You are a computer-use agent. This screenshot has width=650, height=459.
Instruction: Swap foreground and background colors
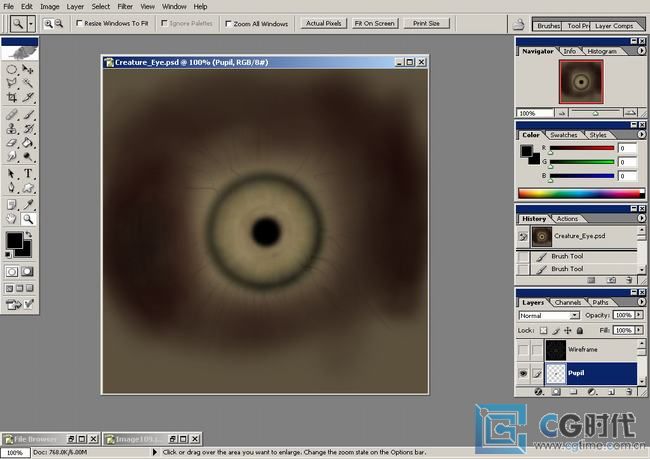pyautogui.click(x=29, y=235)
